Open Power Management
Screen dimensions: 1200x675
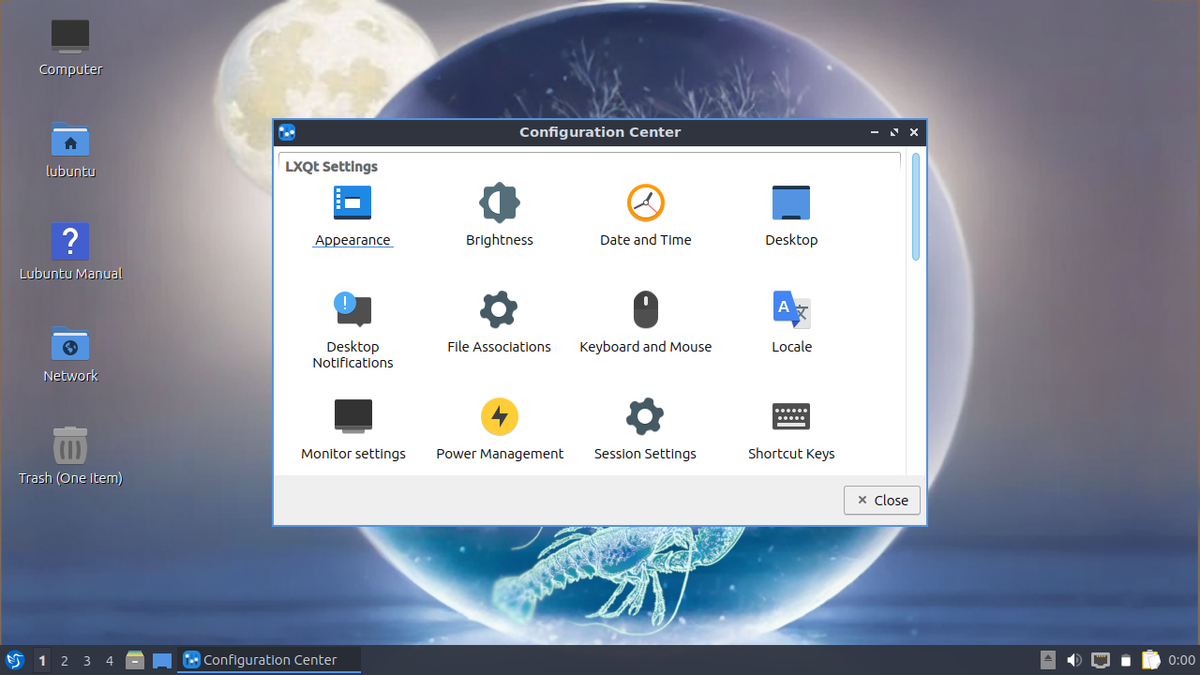499,428
